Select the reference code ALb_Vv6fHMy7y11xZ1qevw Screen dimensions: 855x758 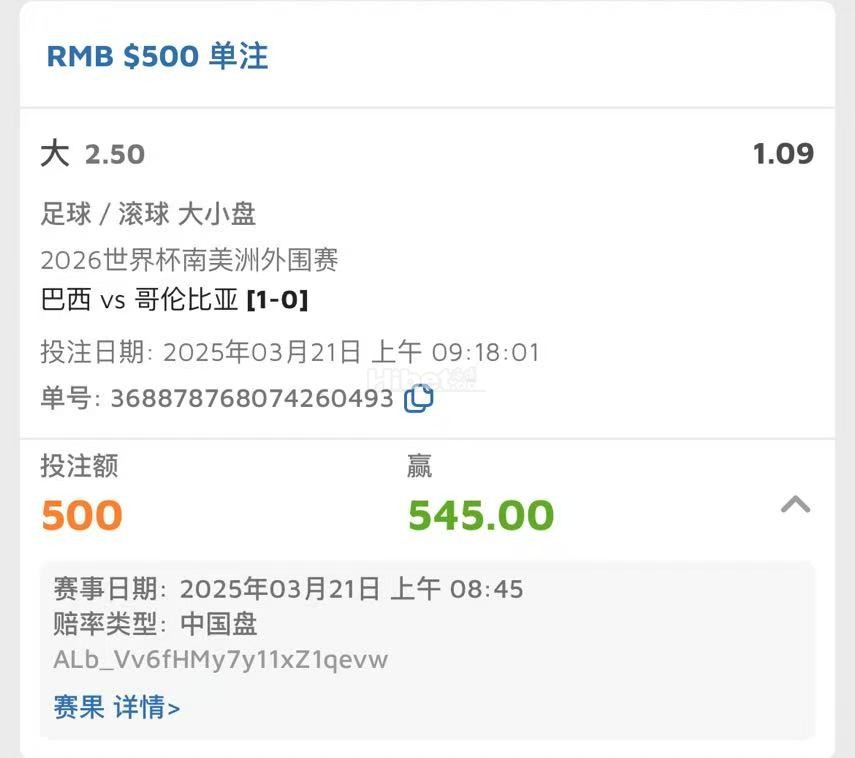click(220, 660)
